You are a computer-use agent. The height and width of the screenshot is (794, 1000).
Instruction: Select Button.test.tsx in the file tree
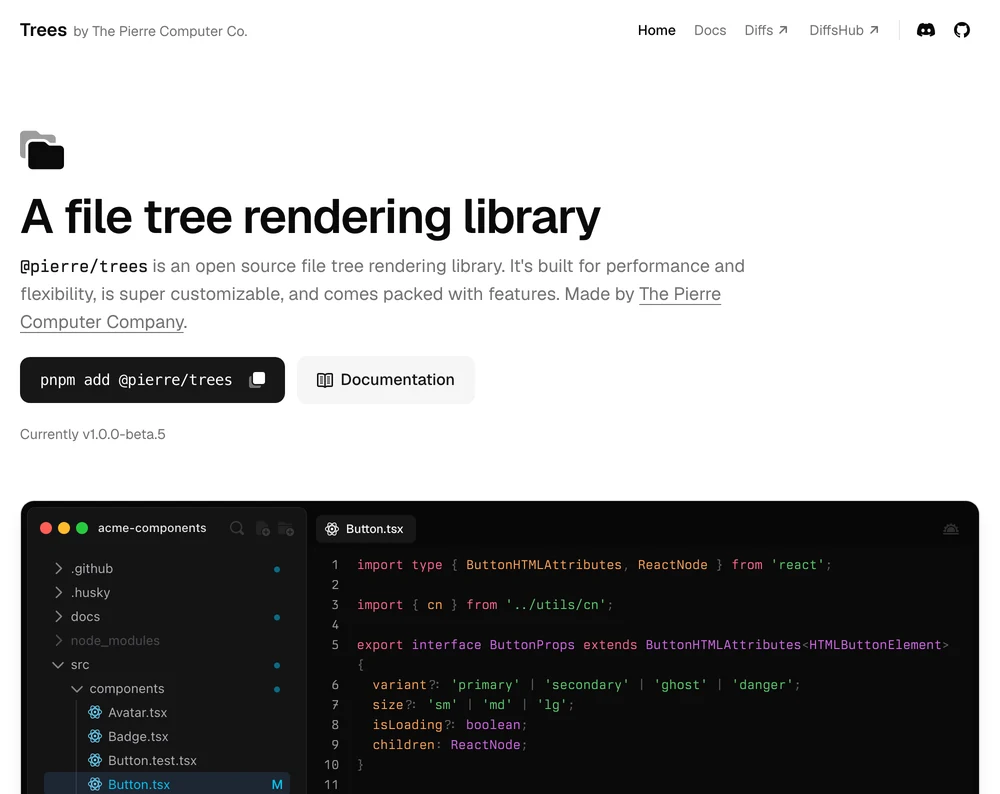click(152, 760)
